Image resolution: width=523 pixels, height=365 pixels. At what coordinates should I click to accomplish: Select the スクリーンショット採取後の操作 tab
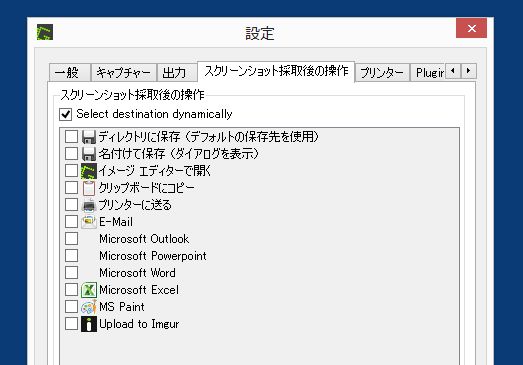[x=276, y=71]
